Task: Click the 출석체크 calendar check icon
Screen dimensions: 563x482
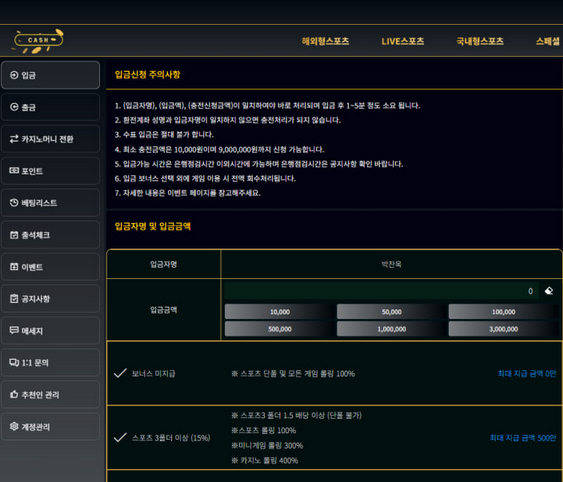Action: point(14,235)
